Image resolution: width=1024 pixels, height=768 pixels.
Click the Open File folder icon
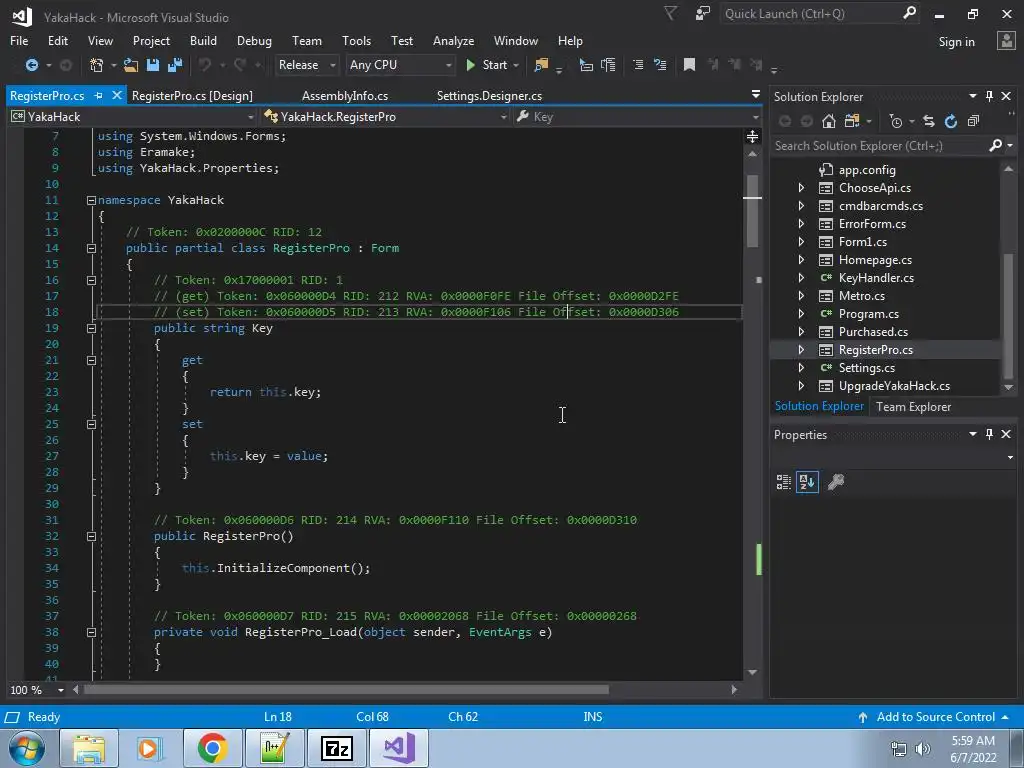pos(131,65)
